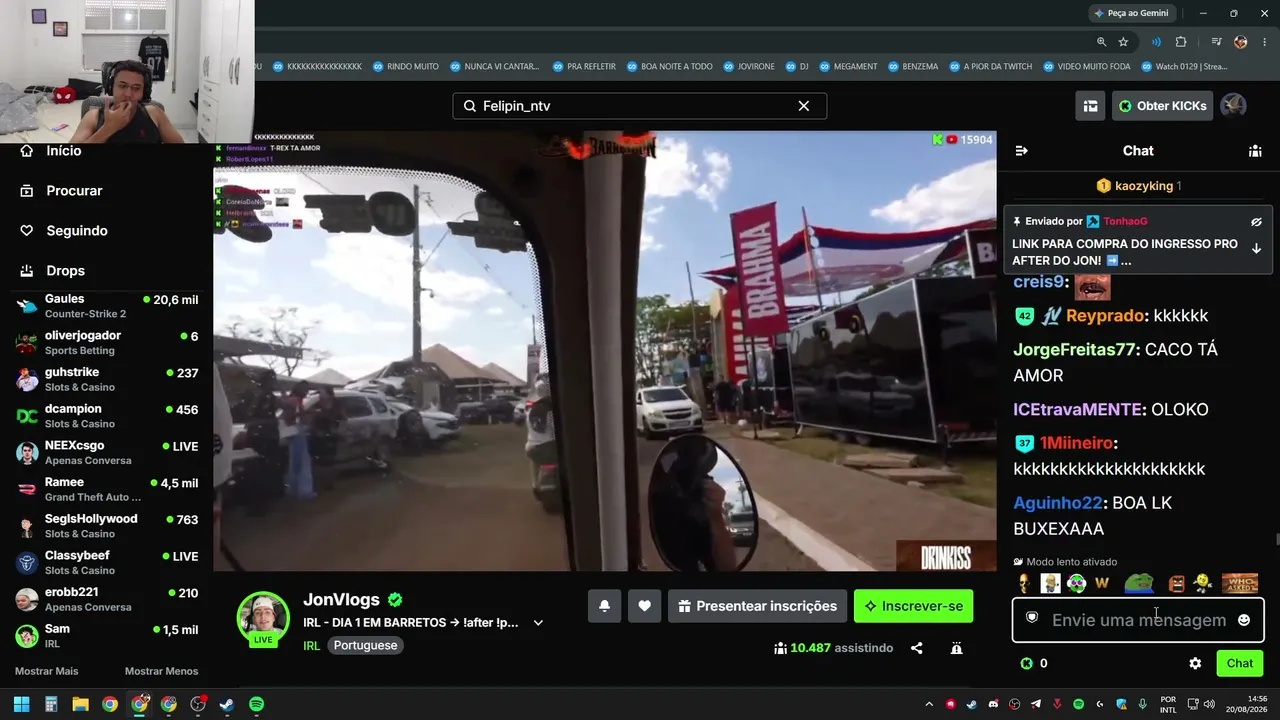Open the erobb221 channel
This screenshot has height=720, width=1280.
[107, 599]
